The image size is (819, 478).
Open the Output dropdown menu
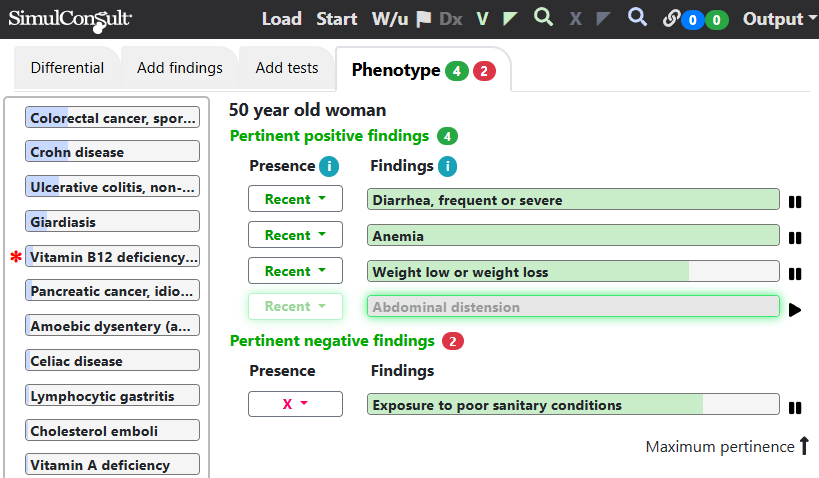click(780, 19)
